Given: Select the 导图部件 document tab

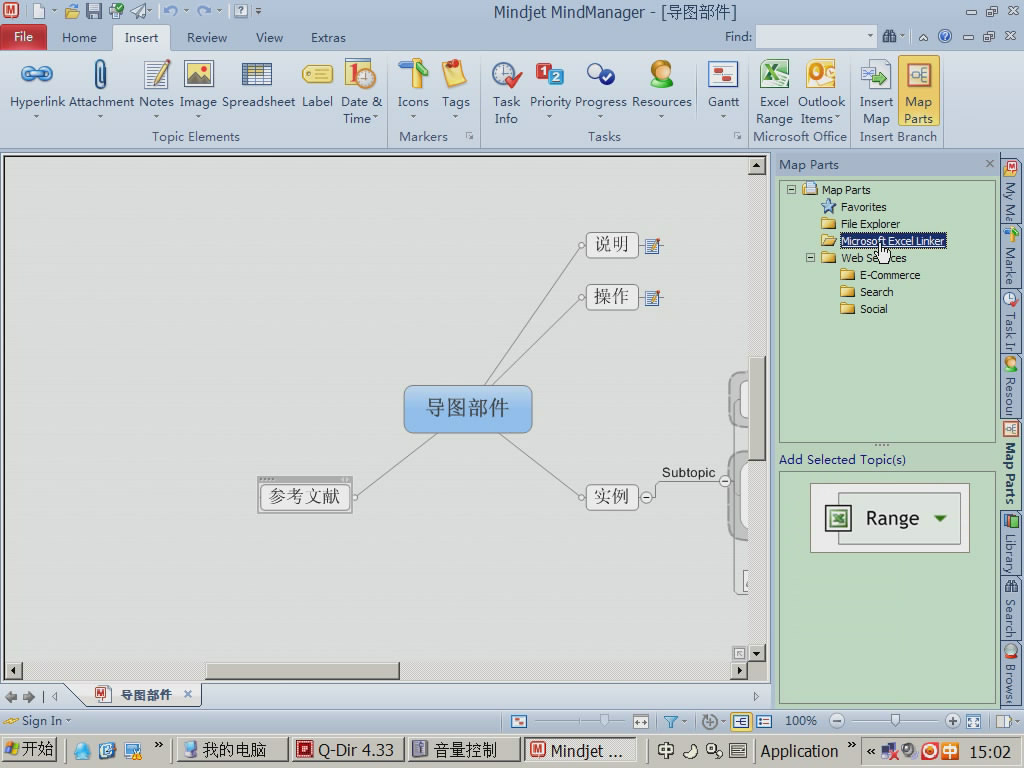Looking at the screenshot, I should point(142,695).
